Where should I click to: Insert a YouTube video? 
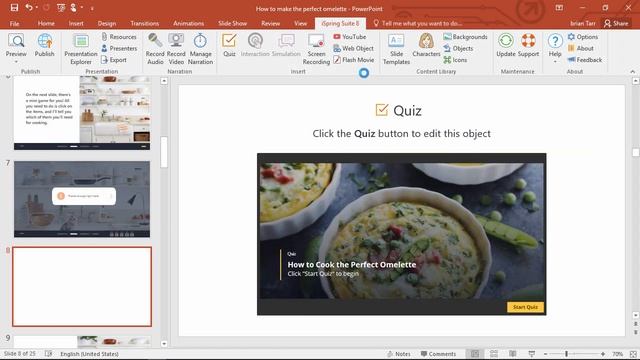350,37
